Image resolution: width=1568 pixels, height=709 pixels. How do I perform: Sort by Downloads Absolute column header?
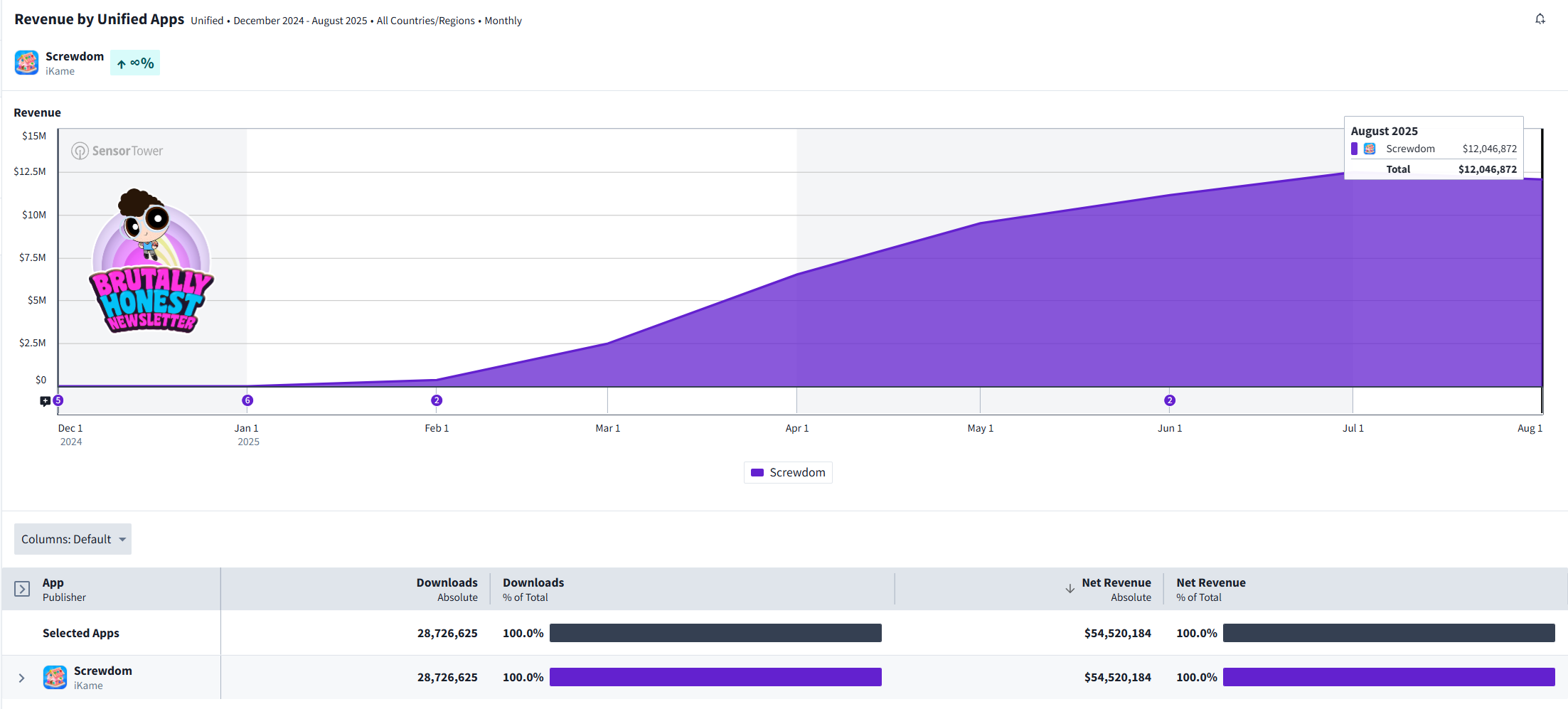[x=447, y=590]
